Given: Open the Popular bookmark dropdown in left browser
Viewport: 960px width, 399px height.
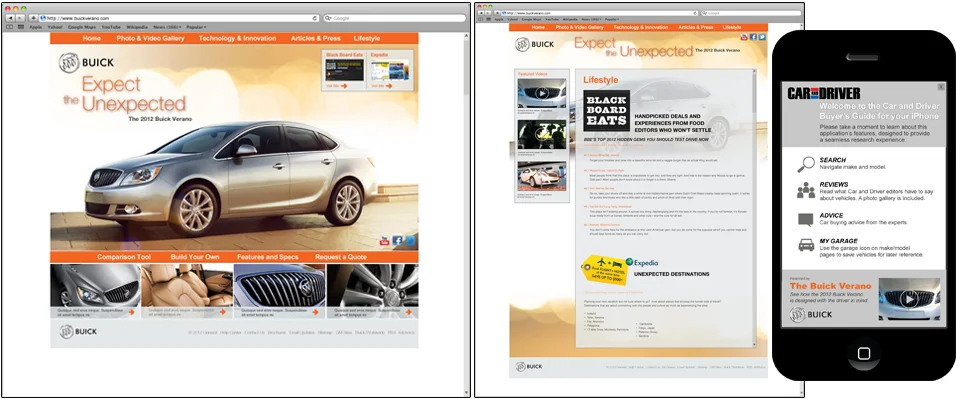Looking at the screenshot, I should [x=196, y=27].
